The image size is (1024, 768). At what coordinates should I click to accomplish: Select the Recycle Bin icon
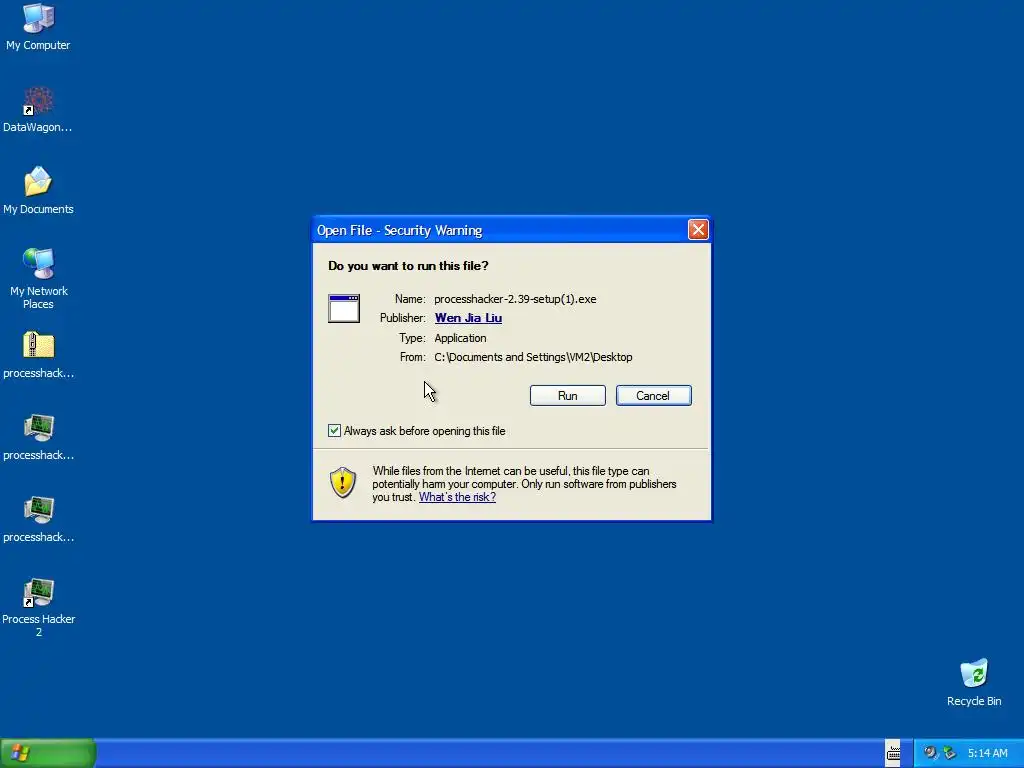pos(974,682)
